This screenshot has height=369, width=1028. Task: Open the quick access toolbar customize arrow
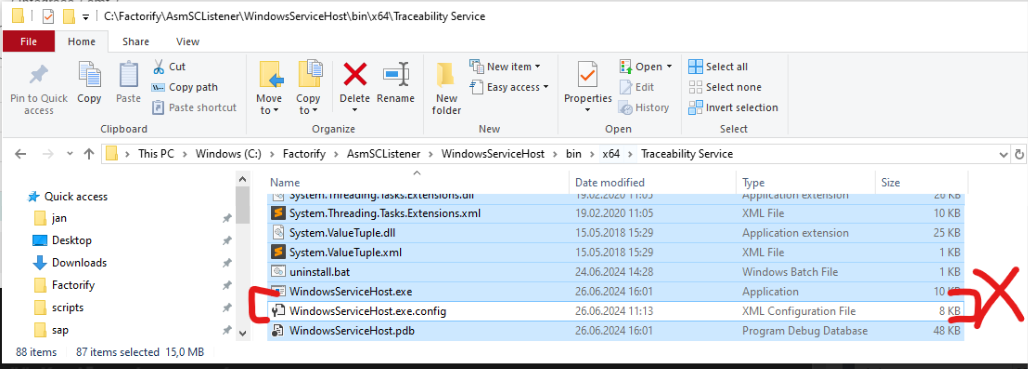[x=85, y=16]
